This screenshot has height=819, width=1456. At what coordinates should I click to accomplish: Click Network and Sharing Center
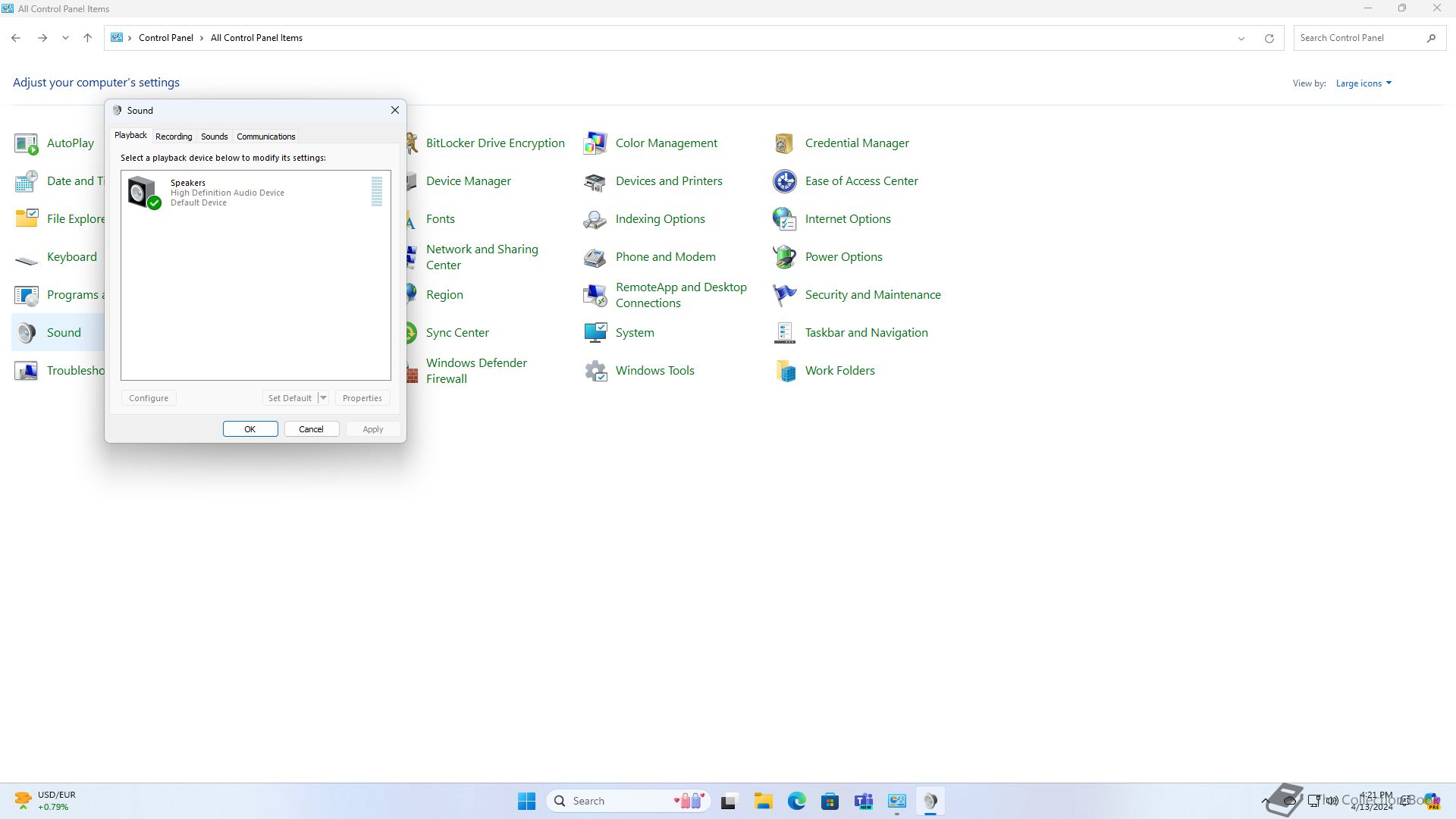482,257
